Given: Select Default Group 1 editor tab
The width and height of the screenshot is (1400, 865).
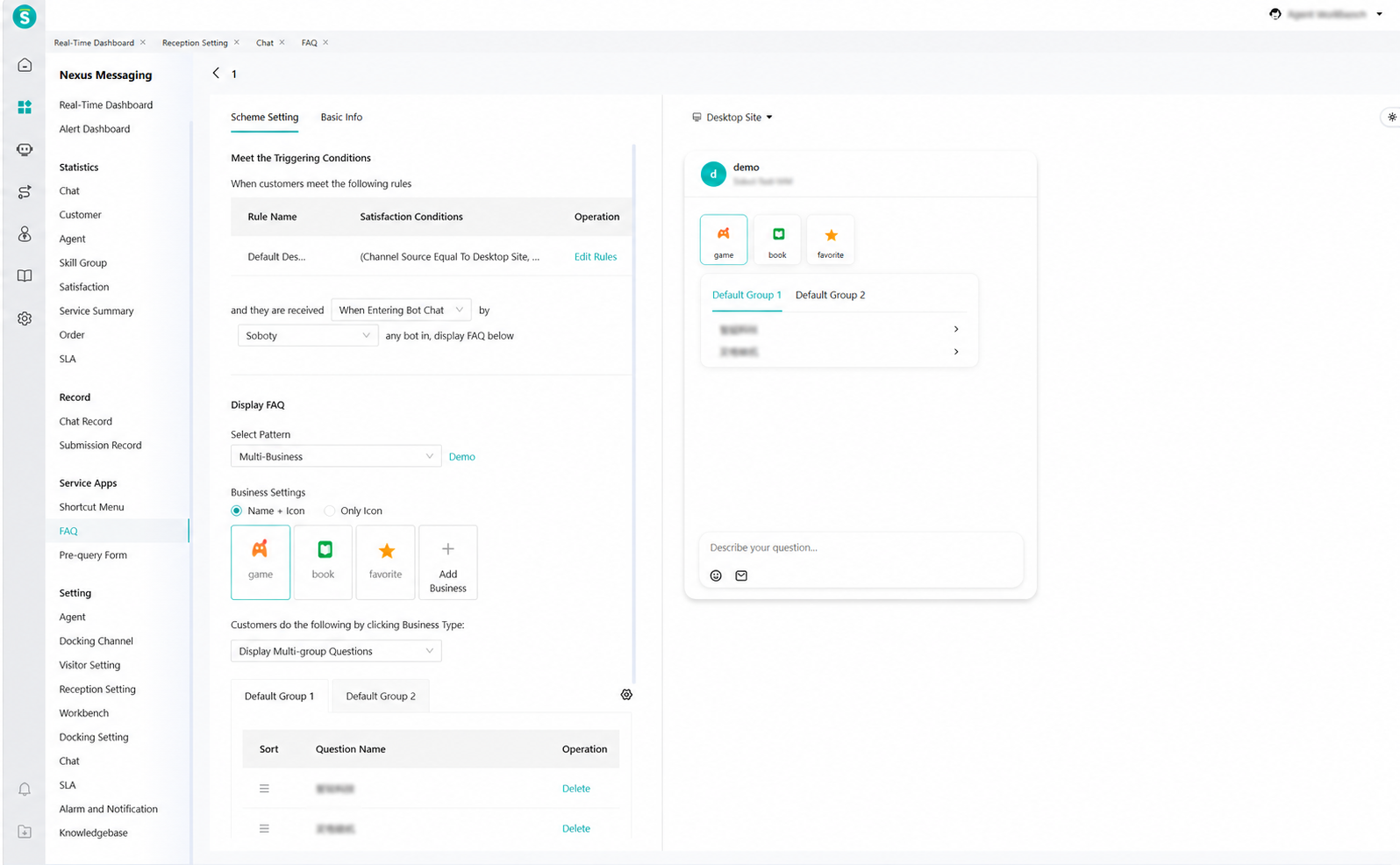Looking at the screenshot, I should tap(279, 696).
